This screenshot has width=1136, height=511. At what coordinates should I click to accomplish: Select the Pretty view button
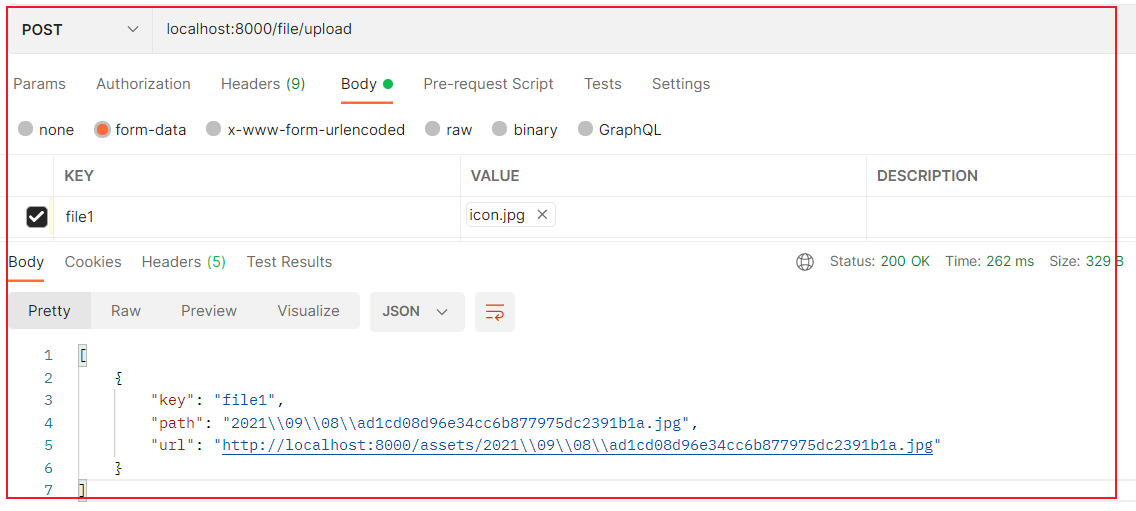(49, 311)
